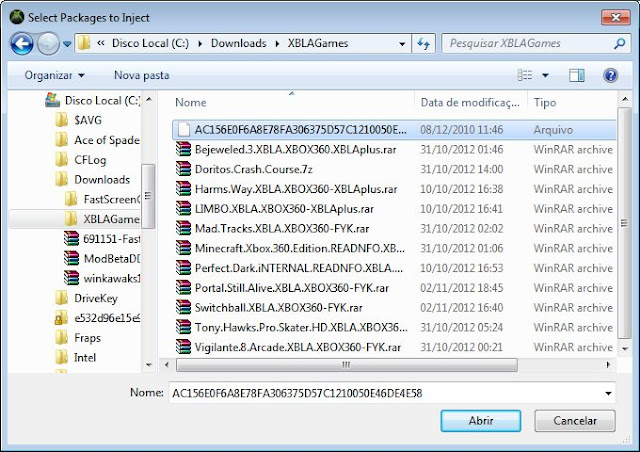The height and width of the screenshot is (452, 640).
Task: Click date 02/11/2012 18:45 of Portal.Still.Alive
Action: [462, 288]
